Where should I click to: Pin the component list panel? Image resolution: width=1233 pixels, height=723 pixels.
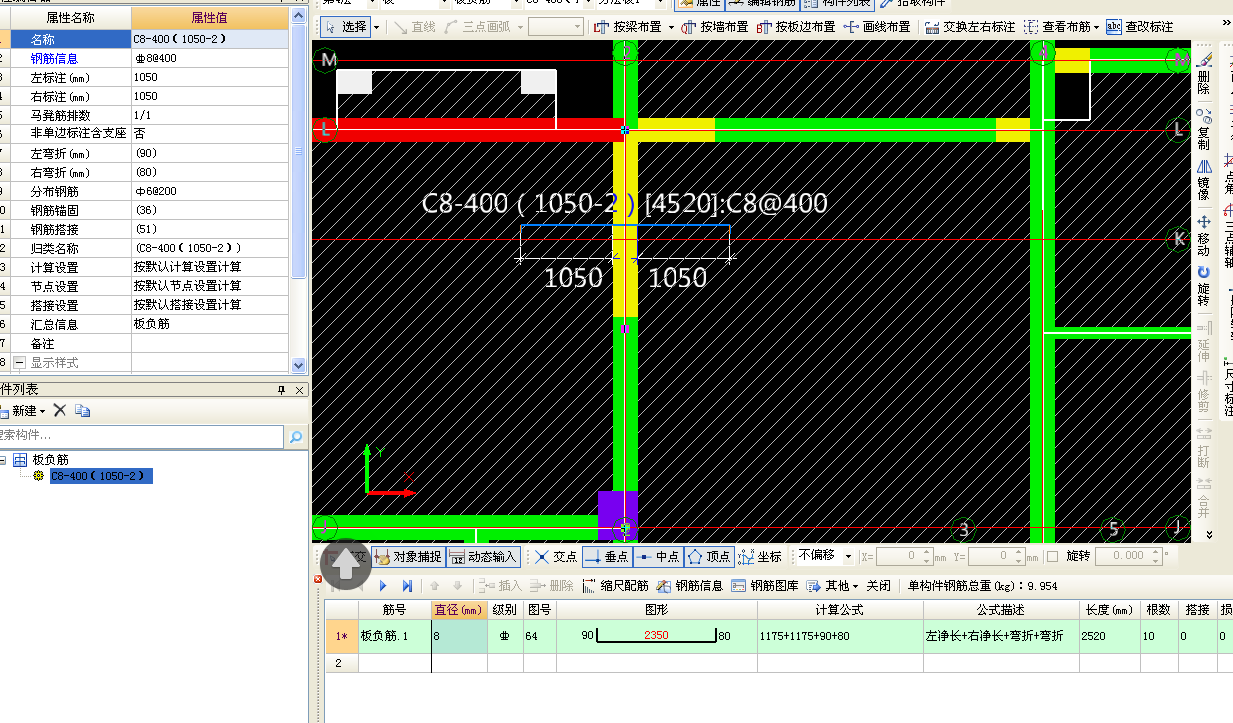point(281,390)
